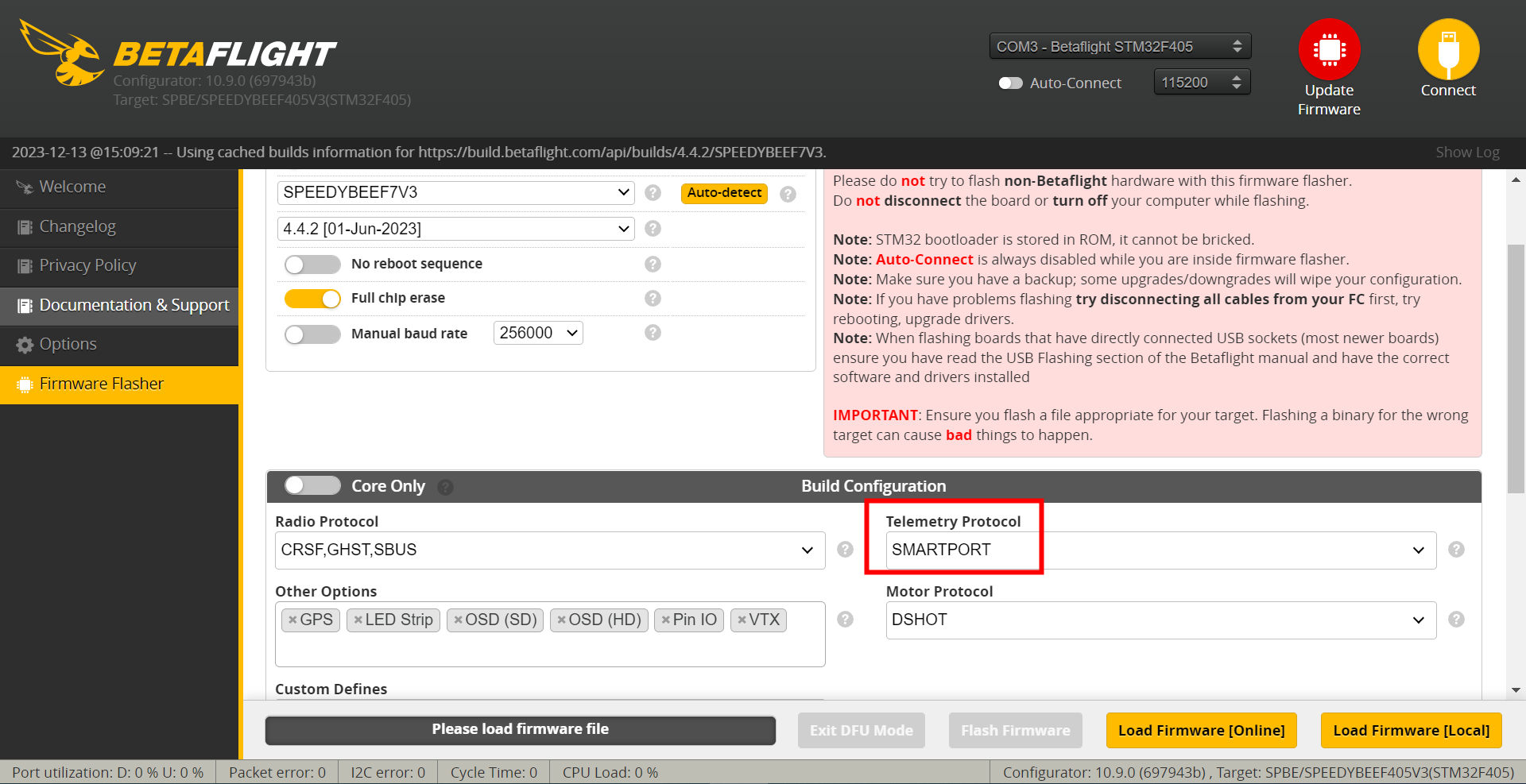
Task: Remove the OSD (SD) option tag
Action: click(x=458, y=620)
